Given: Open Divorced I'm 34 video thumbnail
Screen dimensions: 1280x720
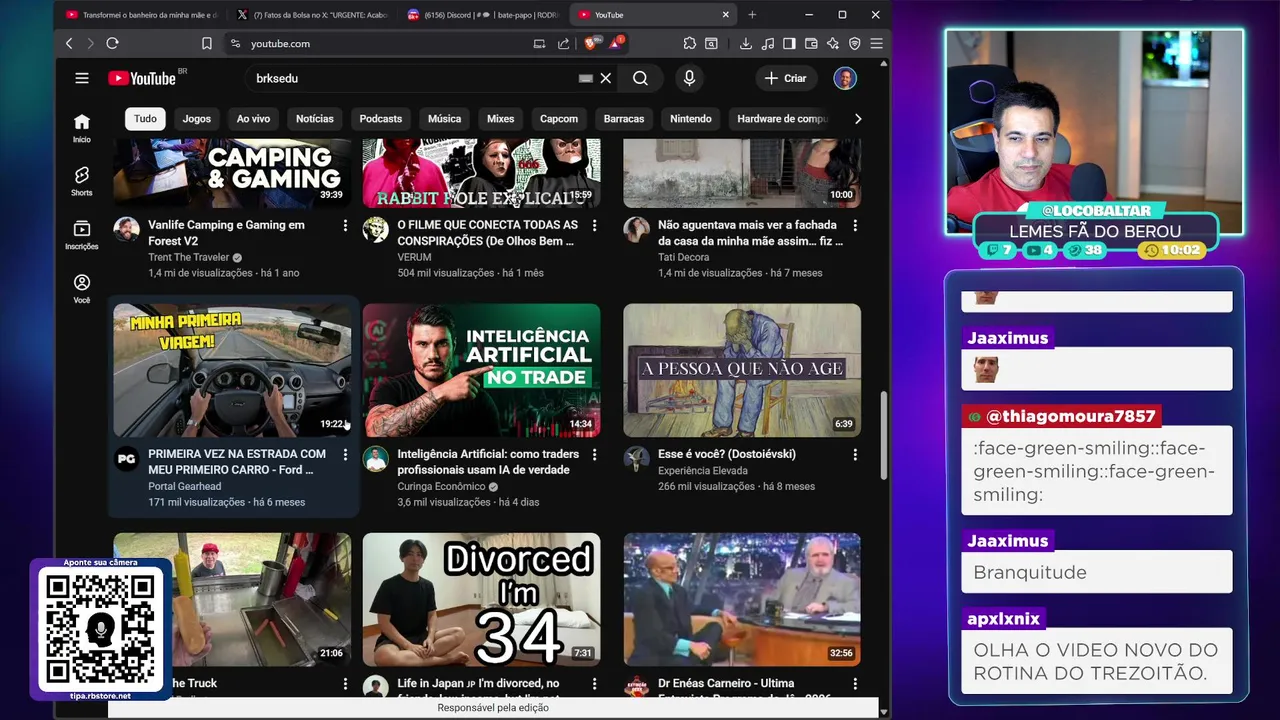Looking at the screenshot, I should [482, 600].
